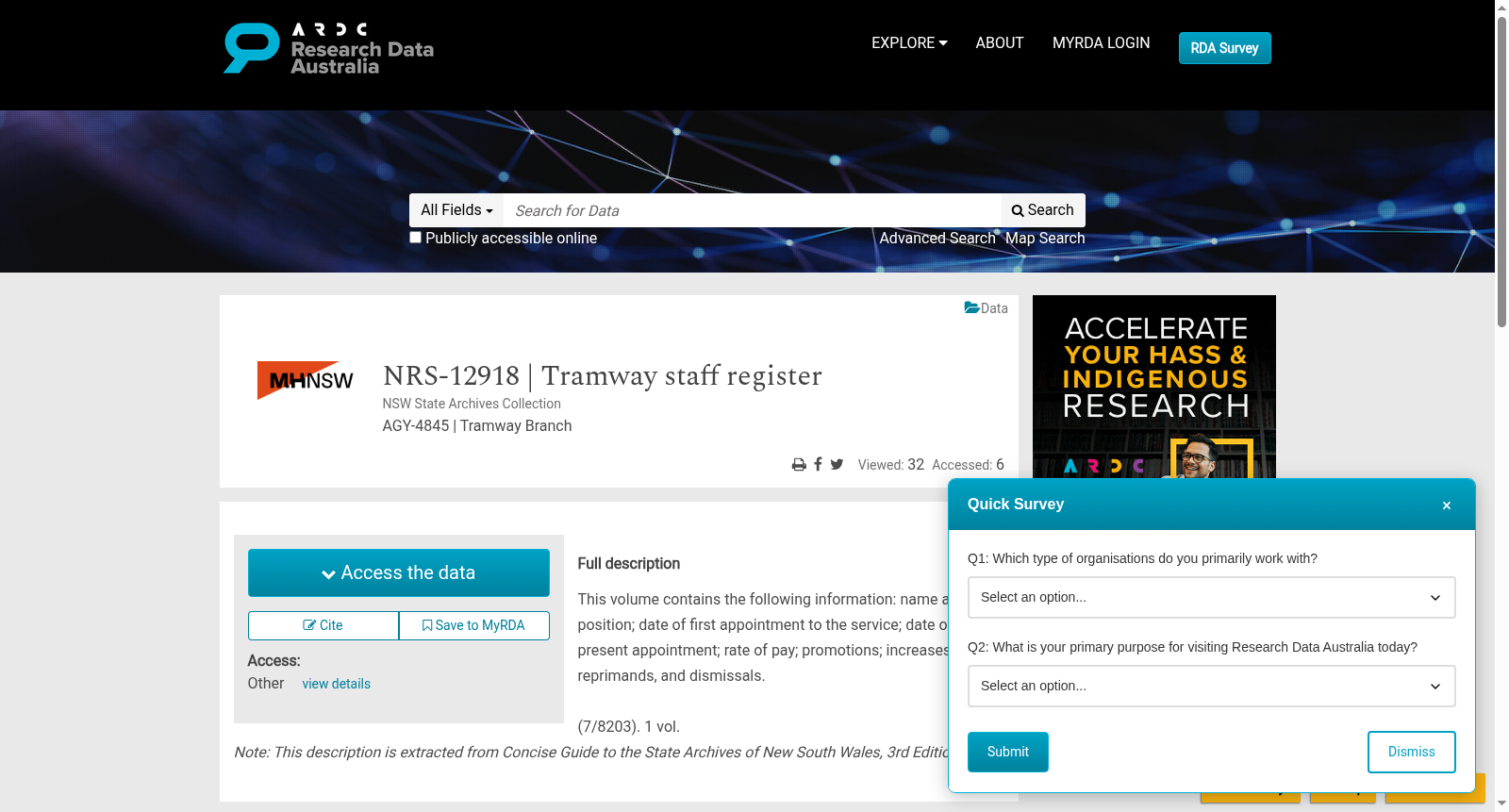Expand Access the data section

pyautogui.click(x=398, y=572)
